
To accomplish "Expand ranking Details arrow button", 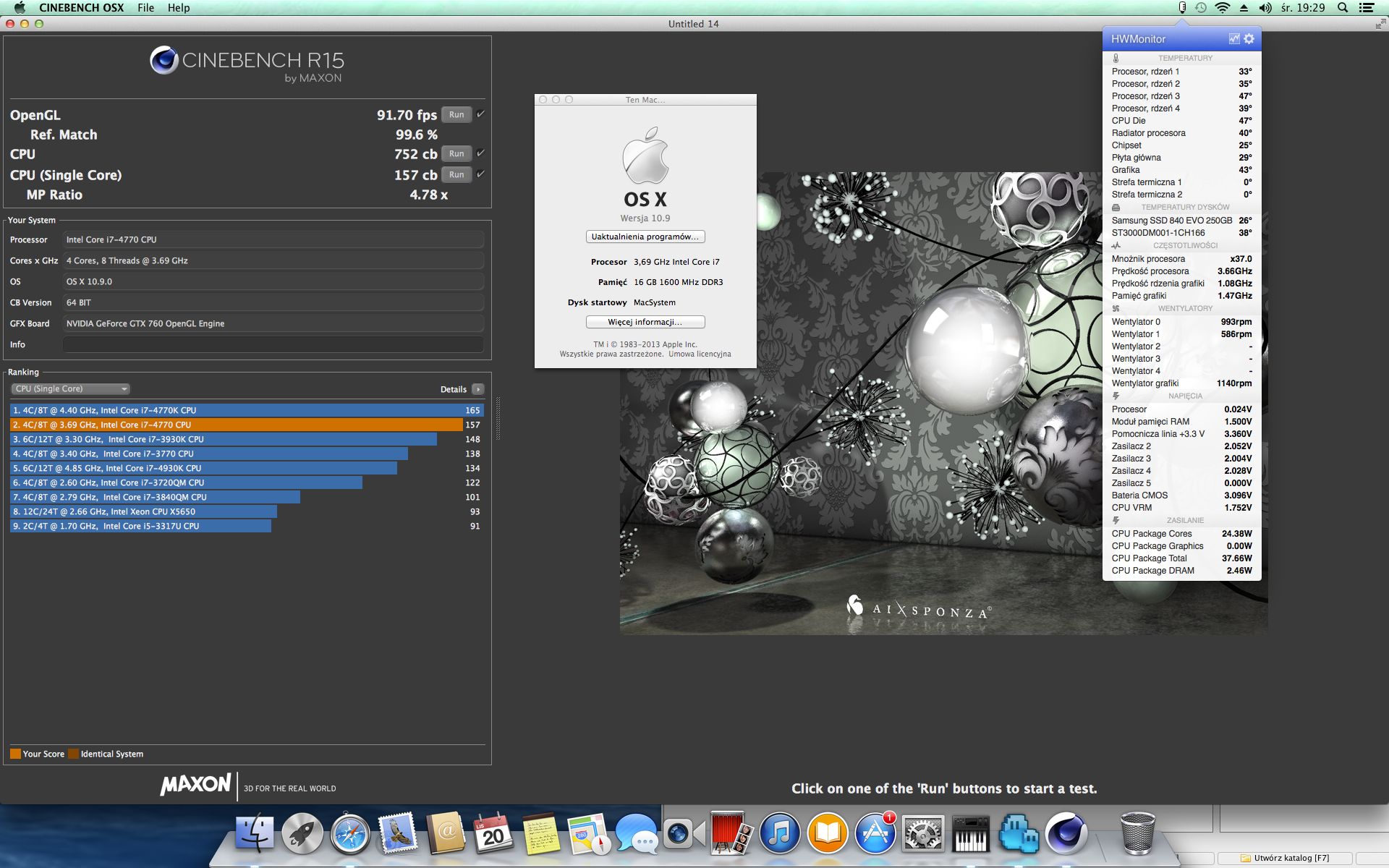I will [477, 389].
